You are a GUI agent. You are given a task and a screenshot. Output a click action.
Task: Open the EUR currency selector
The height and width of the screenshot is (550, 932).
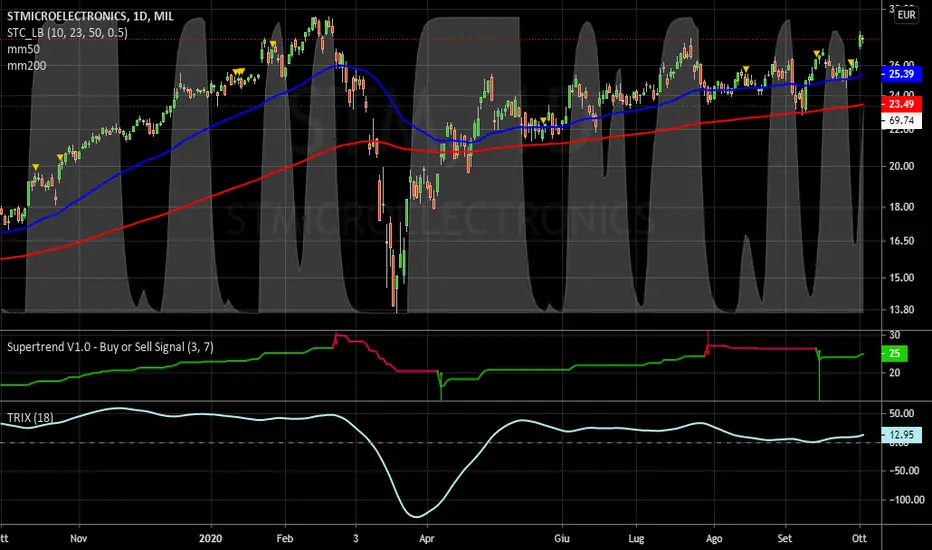tap(906, 15)
